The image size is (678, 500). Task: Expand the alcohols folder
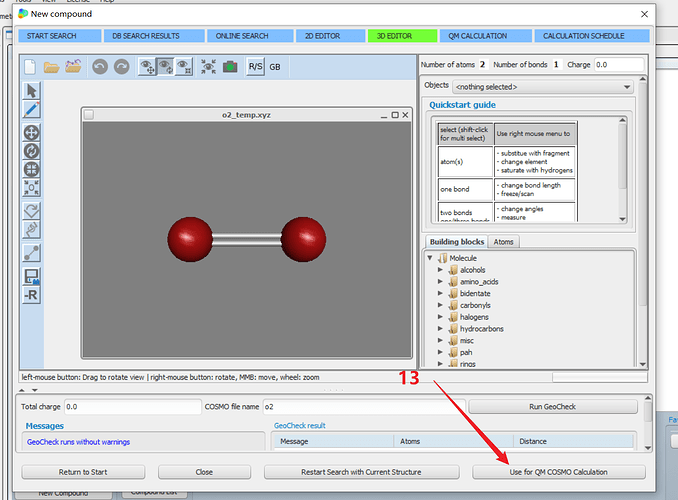tap(440, 269)
